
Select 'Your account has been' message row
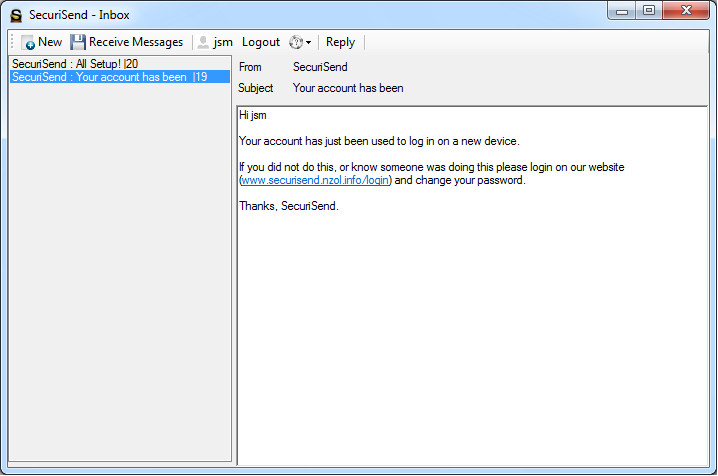coord(120,77)
